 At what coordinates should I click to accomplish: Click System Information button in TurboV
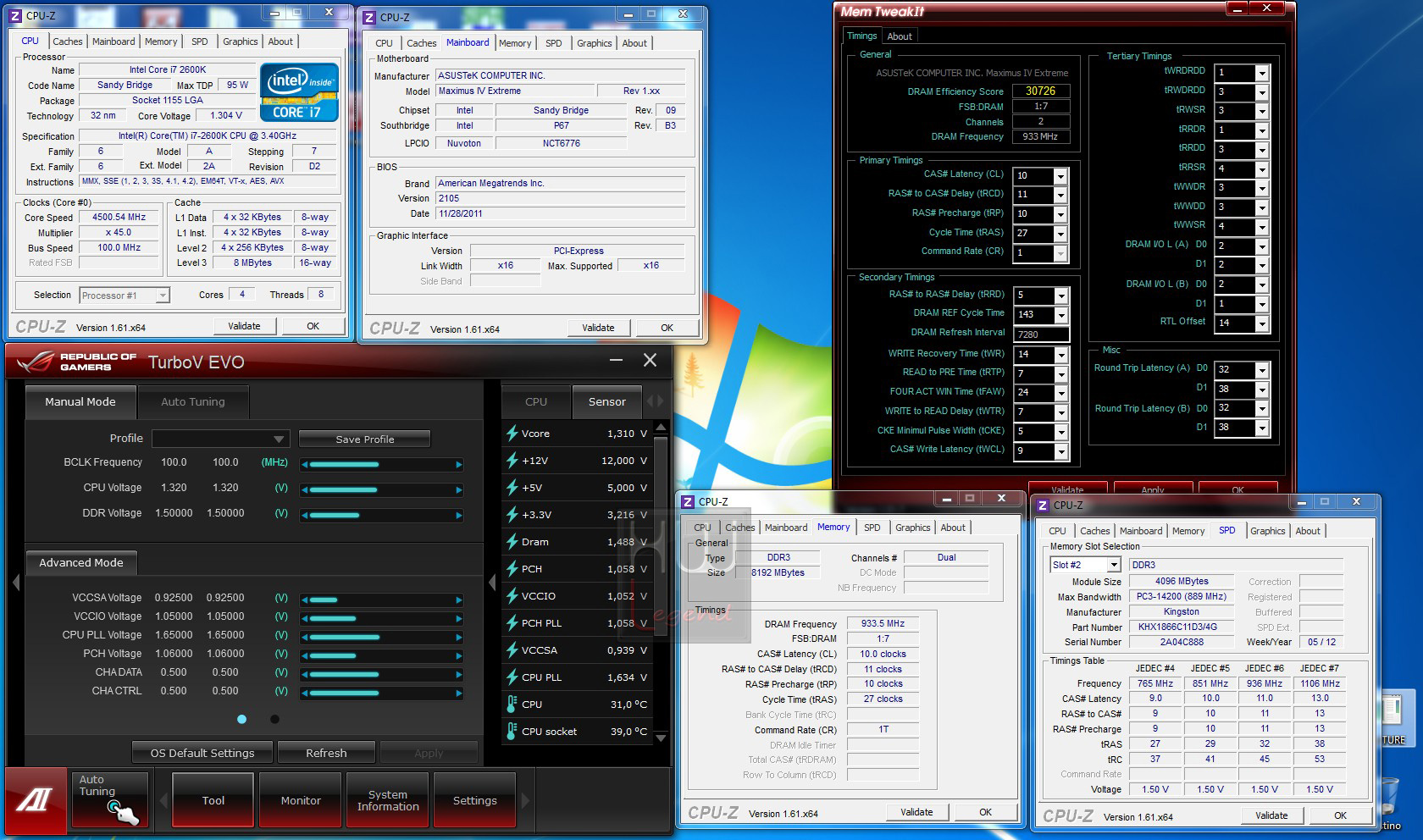[388, 800]
